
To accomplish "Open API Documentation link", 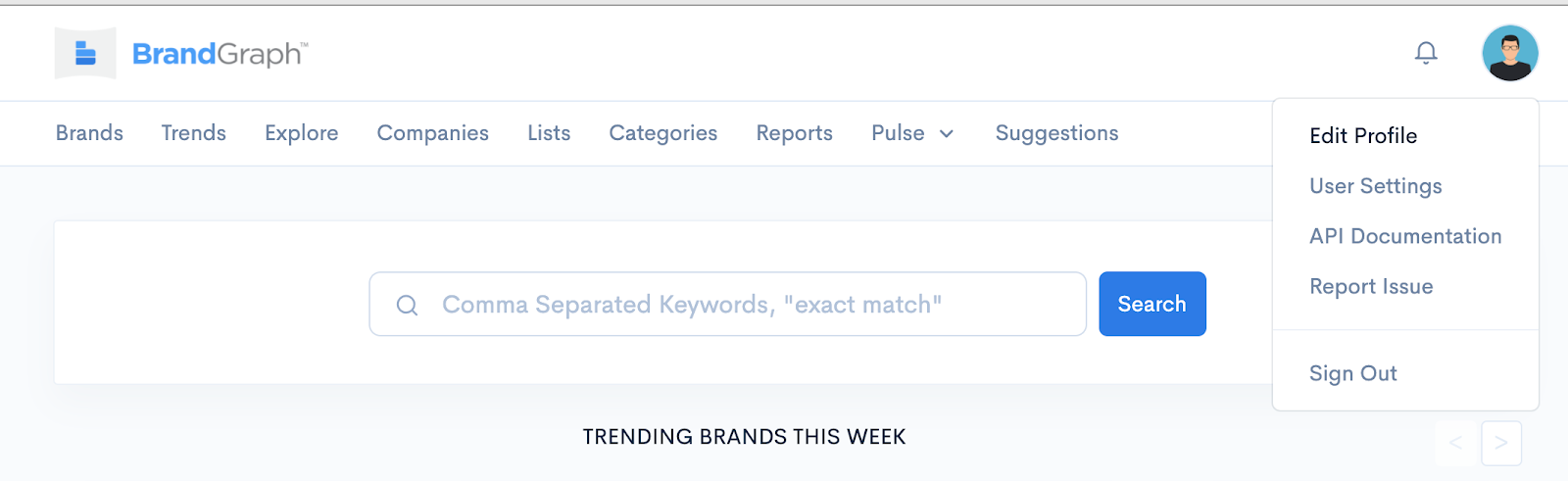I will coord(1405,236).
